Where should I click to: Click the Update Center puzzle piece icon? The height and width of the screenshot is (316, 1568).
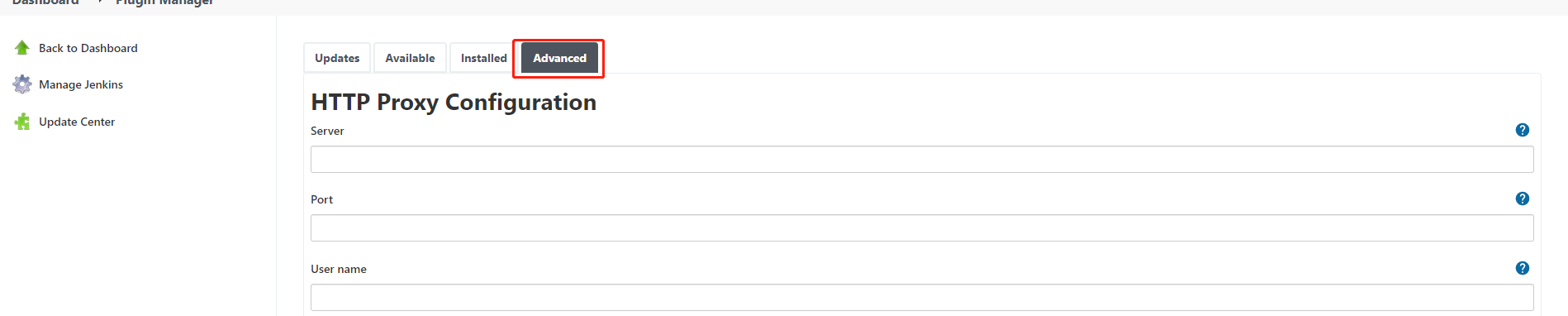tap(22, 122)
